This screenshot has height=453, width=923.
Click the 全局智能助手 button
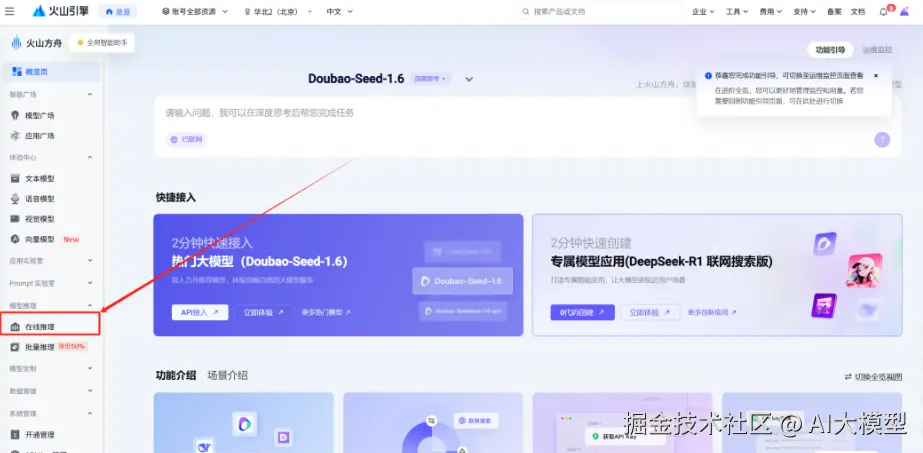point(102,42)
